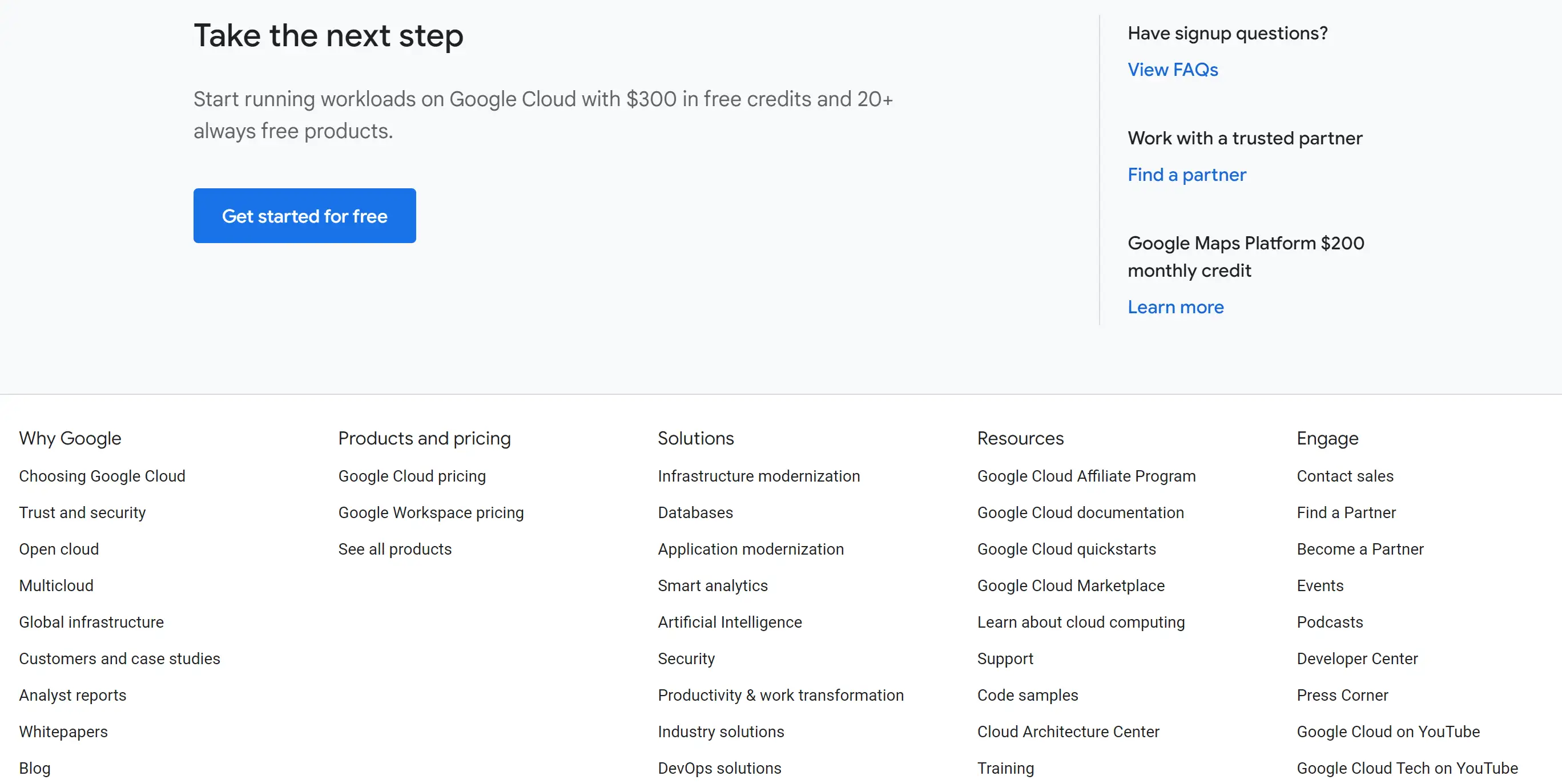Click the $300 free credits description text

tap(543, 115)
